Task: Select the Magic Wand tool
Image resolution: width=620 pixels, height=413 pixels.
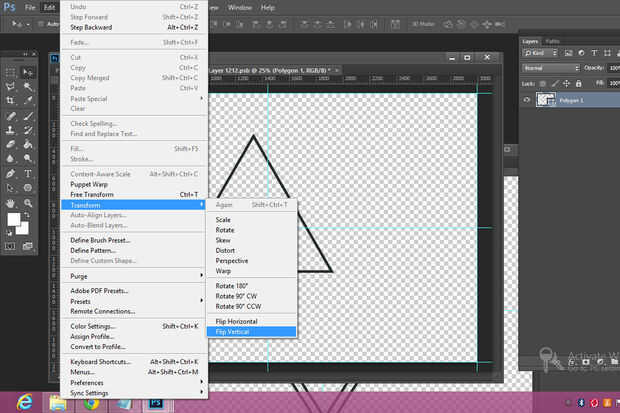Action: (x=28, y=86)
